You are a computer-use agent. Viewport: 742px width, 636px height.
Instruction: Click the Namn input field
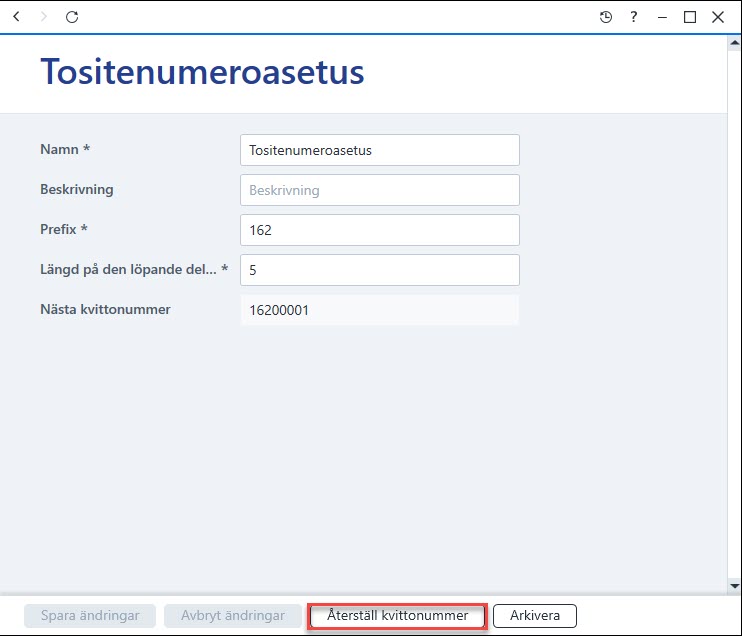click(x=380, y=150)
